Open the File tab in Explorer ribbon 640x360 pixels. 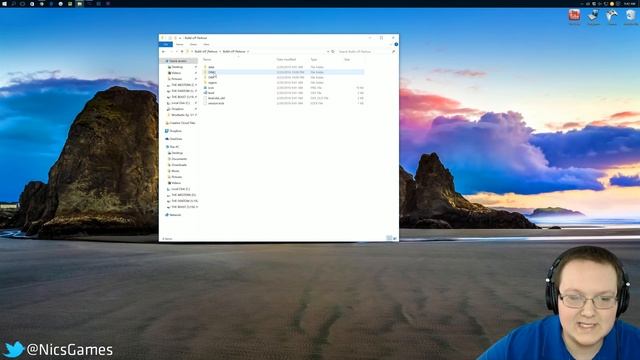click(x=166, y=44)
